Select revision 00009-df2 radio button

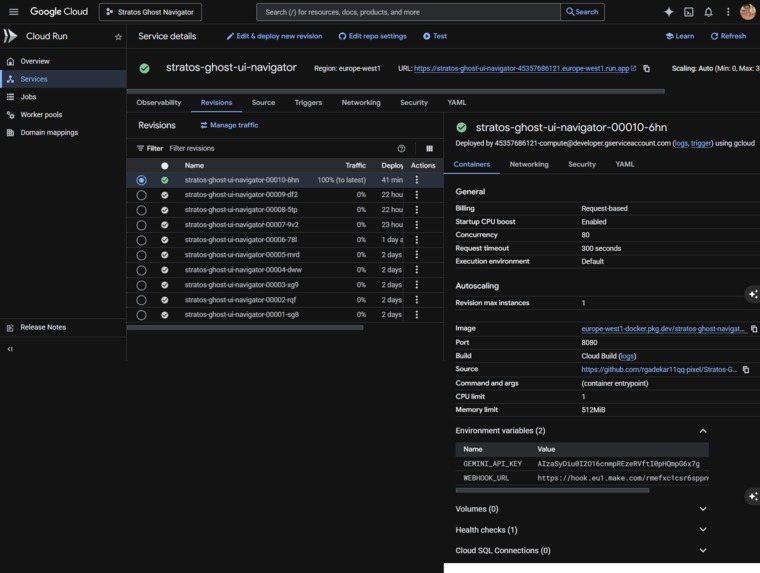point(141,195)
